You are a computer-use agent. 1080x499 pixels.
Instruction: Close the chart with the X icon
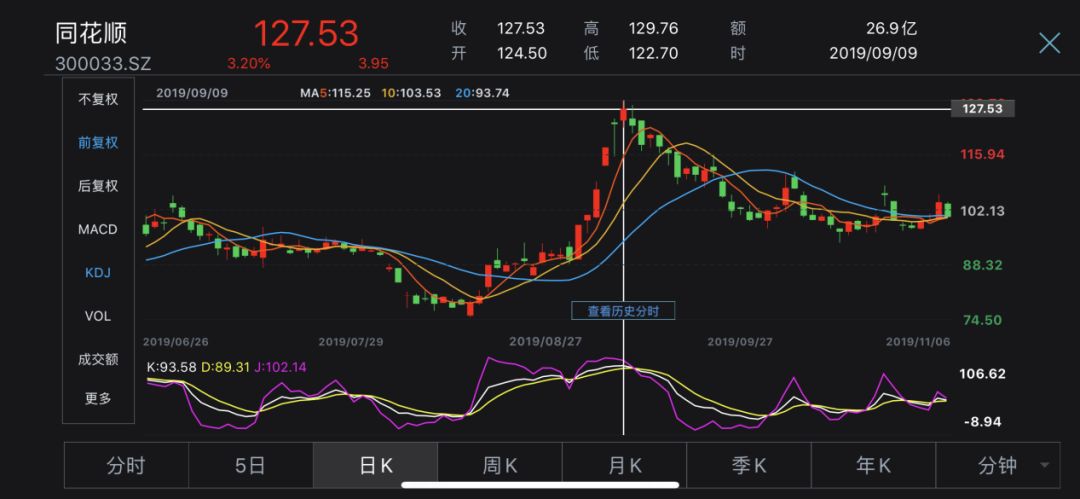[x=1050, y=43]
